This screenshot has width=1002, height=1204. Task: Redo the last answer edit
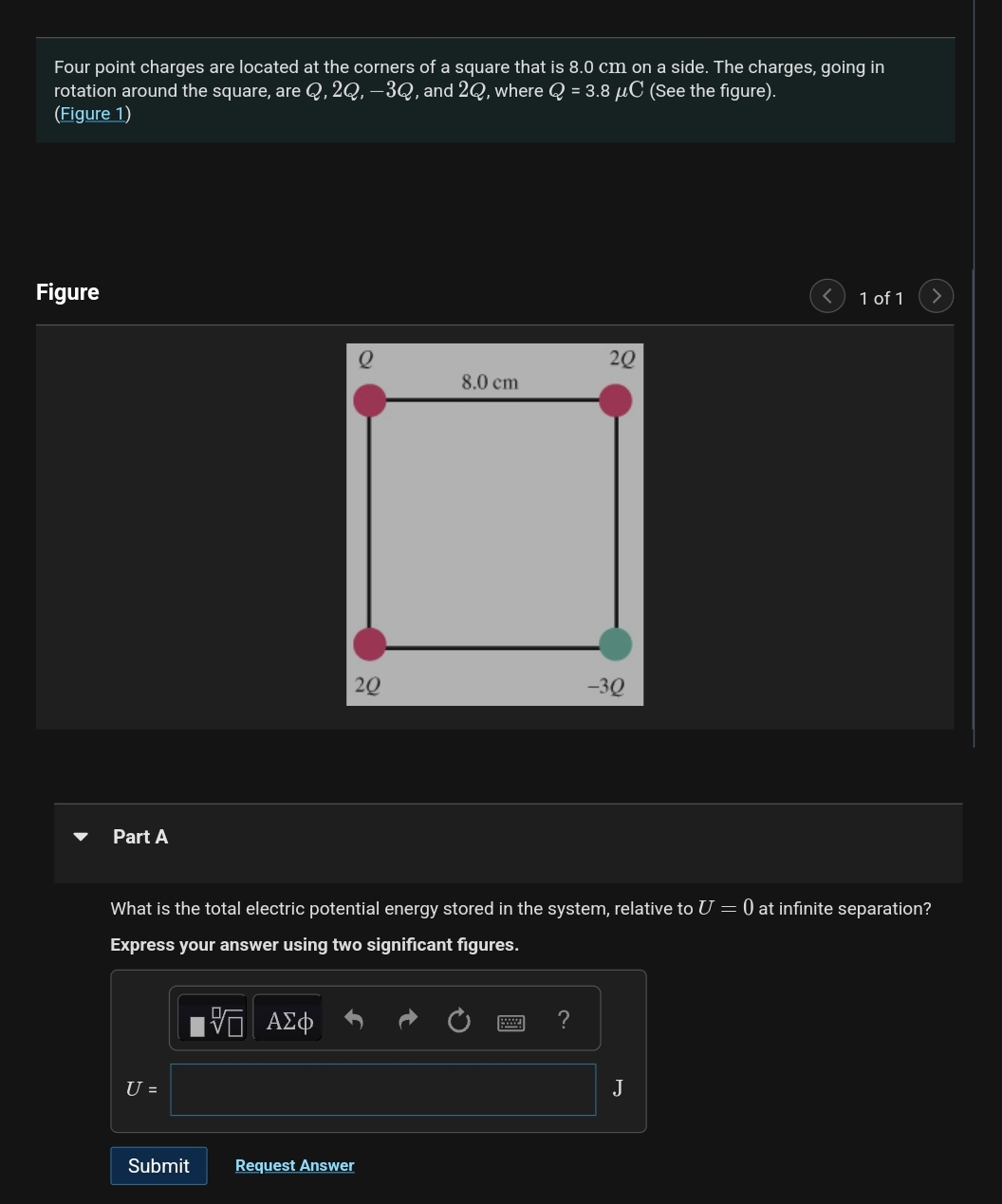point(406,1019)
